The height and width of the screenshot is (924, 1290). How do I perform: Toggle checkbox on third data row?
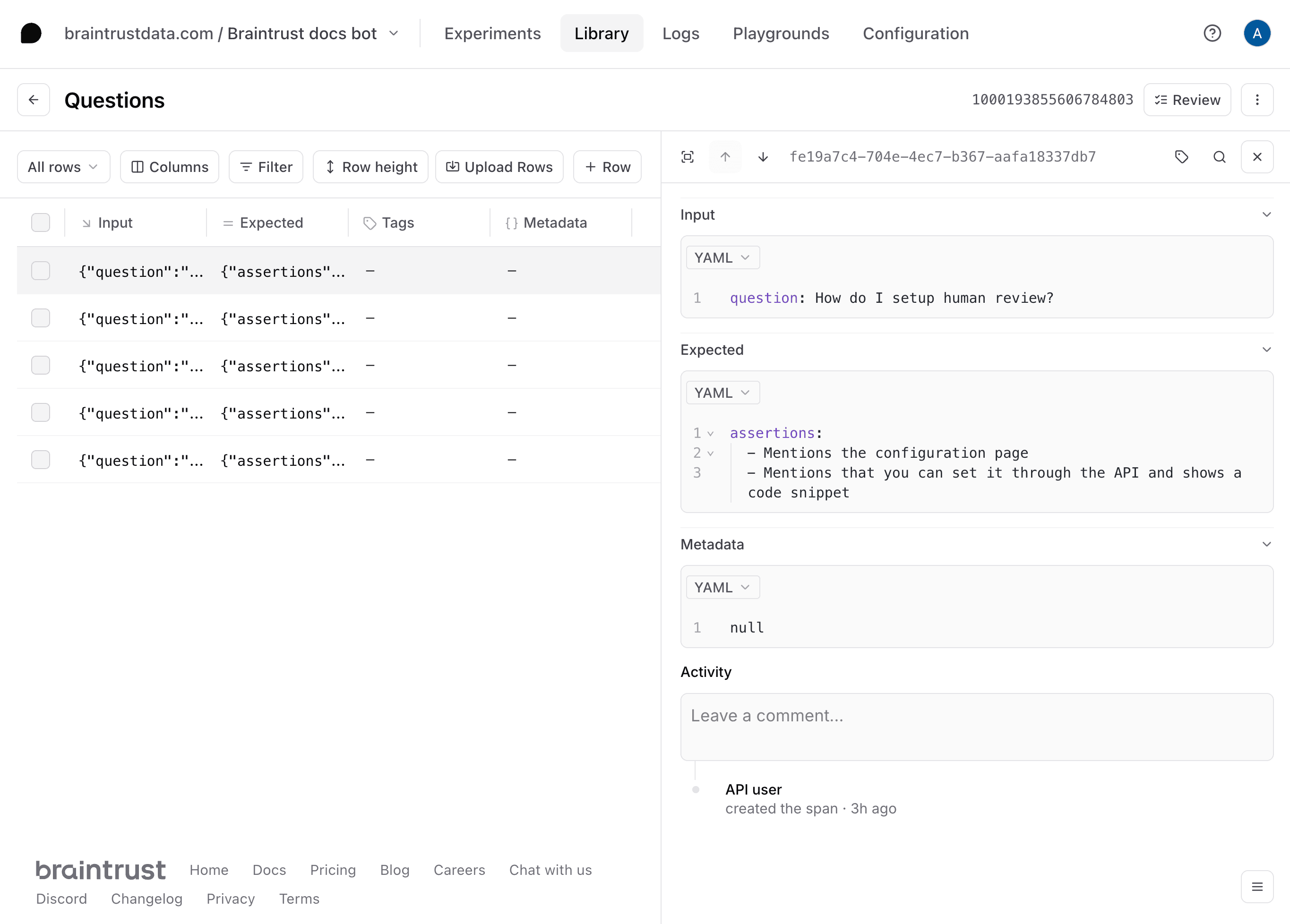pos(40,365)
